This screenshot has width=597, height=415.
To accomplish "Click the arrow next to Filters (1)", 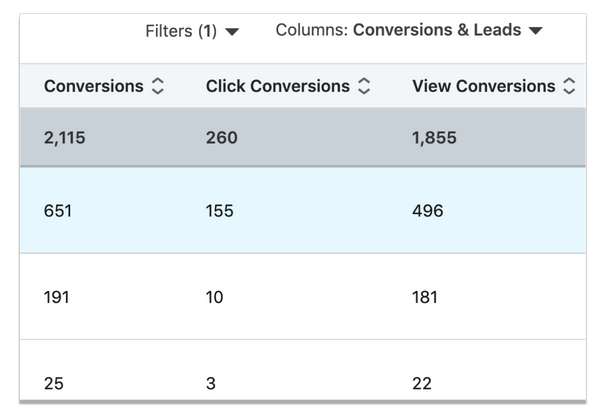I will pos(232,32).
